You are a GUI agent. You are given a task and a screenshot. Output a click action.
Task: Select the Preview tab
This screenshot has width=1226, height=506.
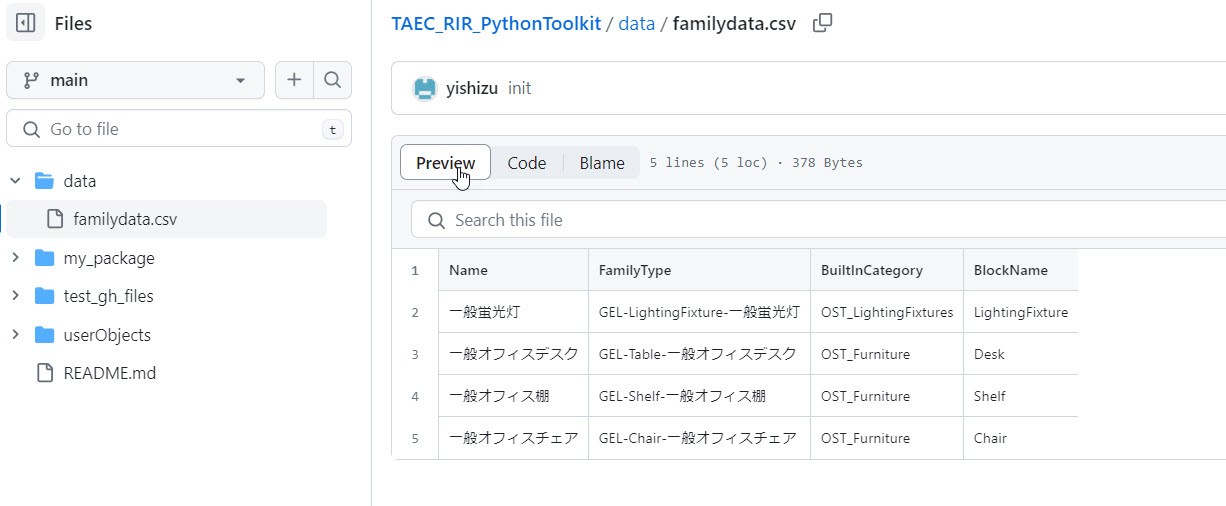pyautogui.click(x=445, y=163)
